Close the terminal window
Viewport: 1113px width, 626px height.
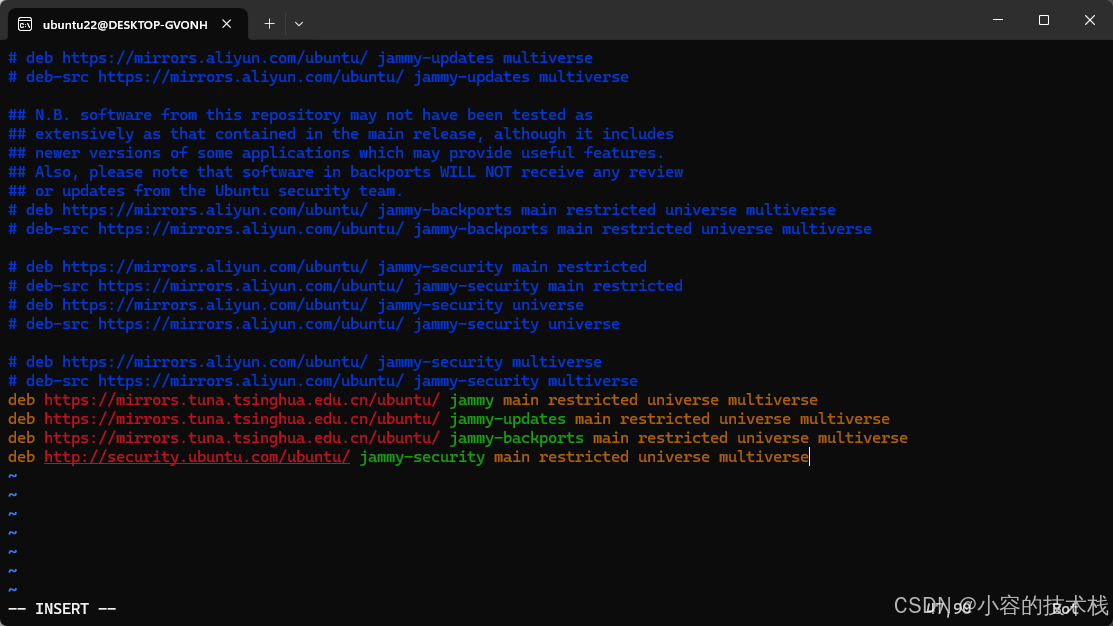(x=1090, y=20)
